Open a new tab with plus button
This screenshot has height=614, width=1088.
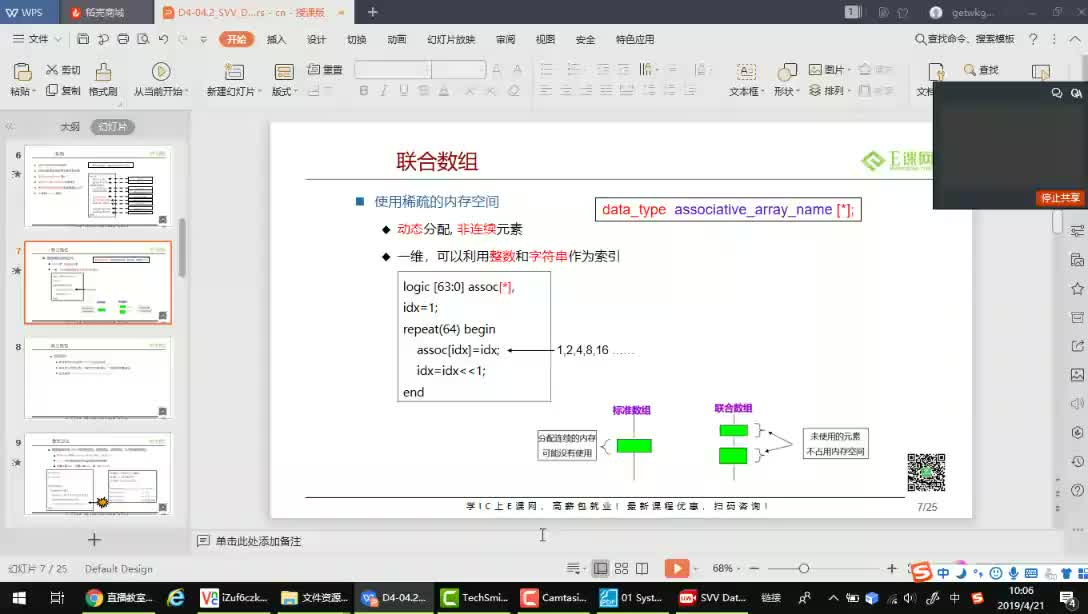pyautogui.click(x=373, y=12)
